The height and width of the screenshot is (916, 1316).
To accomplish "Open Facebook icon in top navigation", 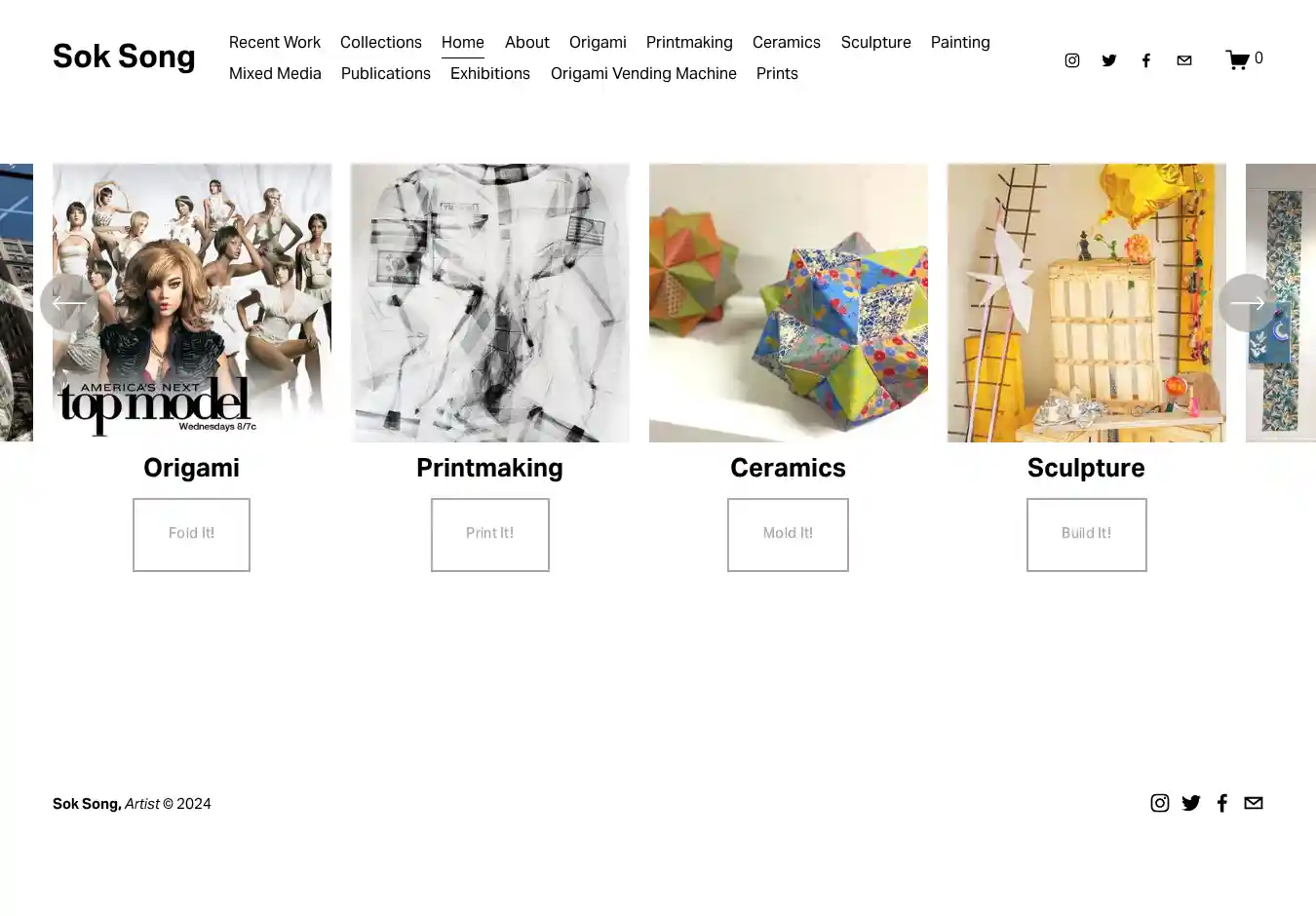I will (1146, 60).
